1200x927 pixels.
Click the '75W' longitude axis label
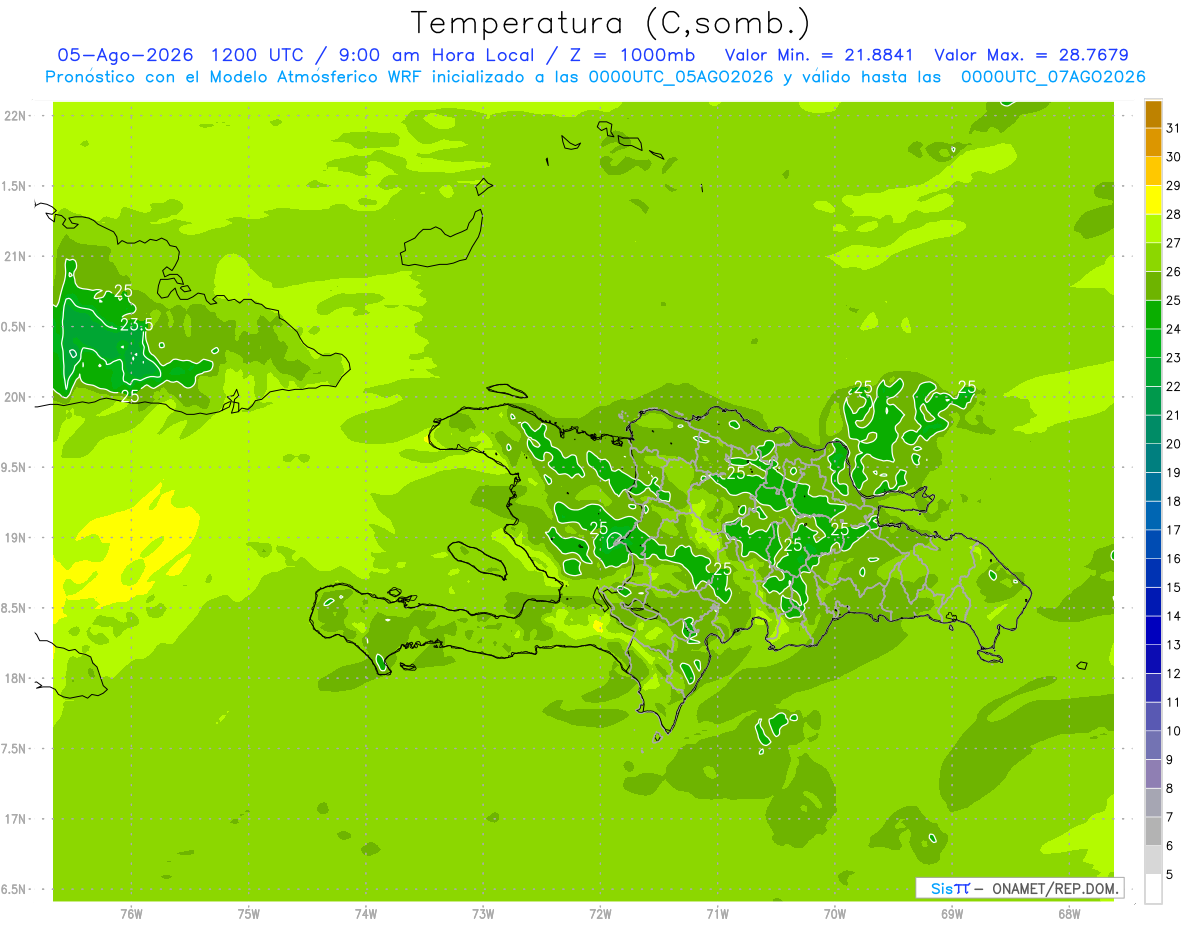tap(249, 914)
